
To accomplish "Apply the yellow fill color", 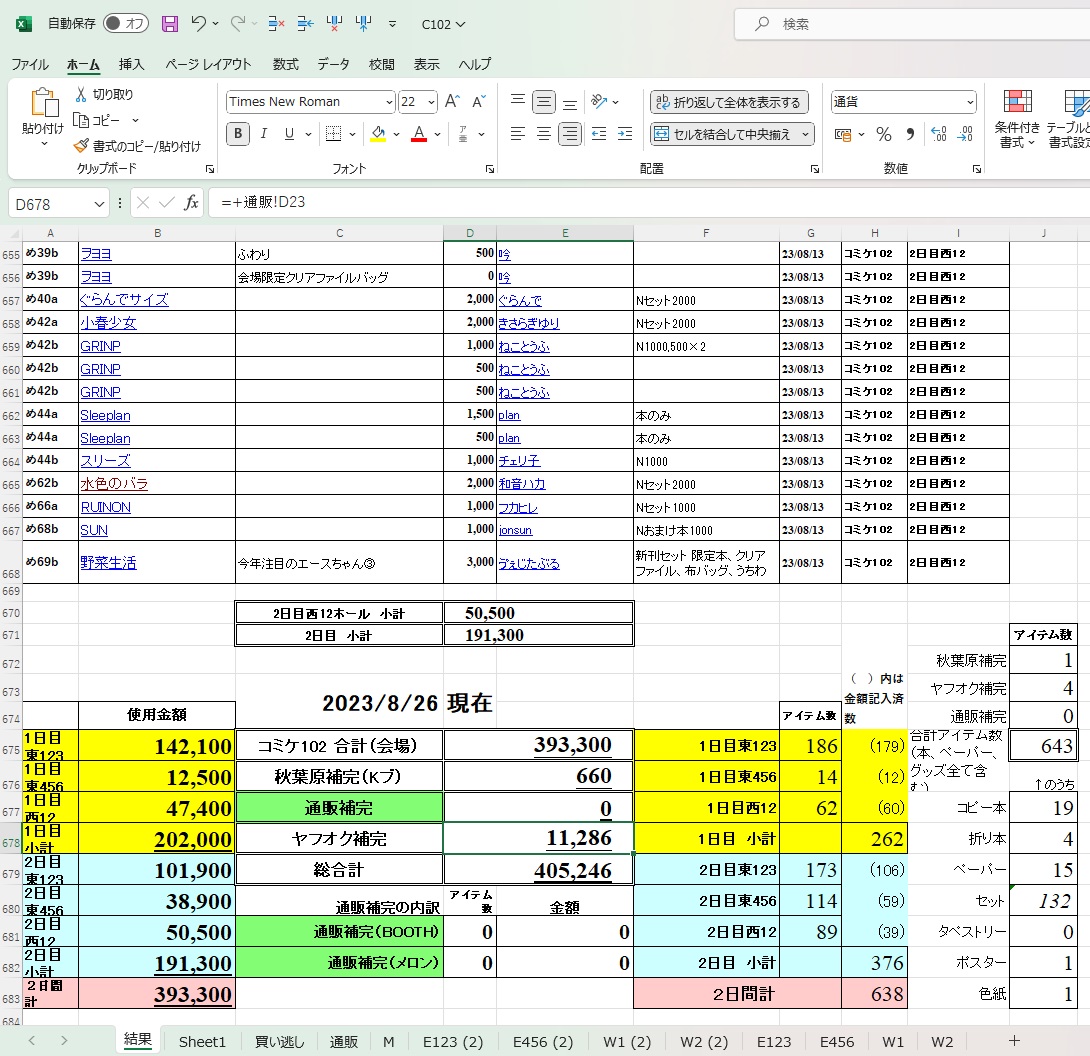I will [378, 133].
